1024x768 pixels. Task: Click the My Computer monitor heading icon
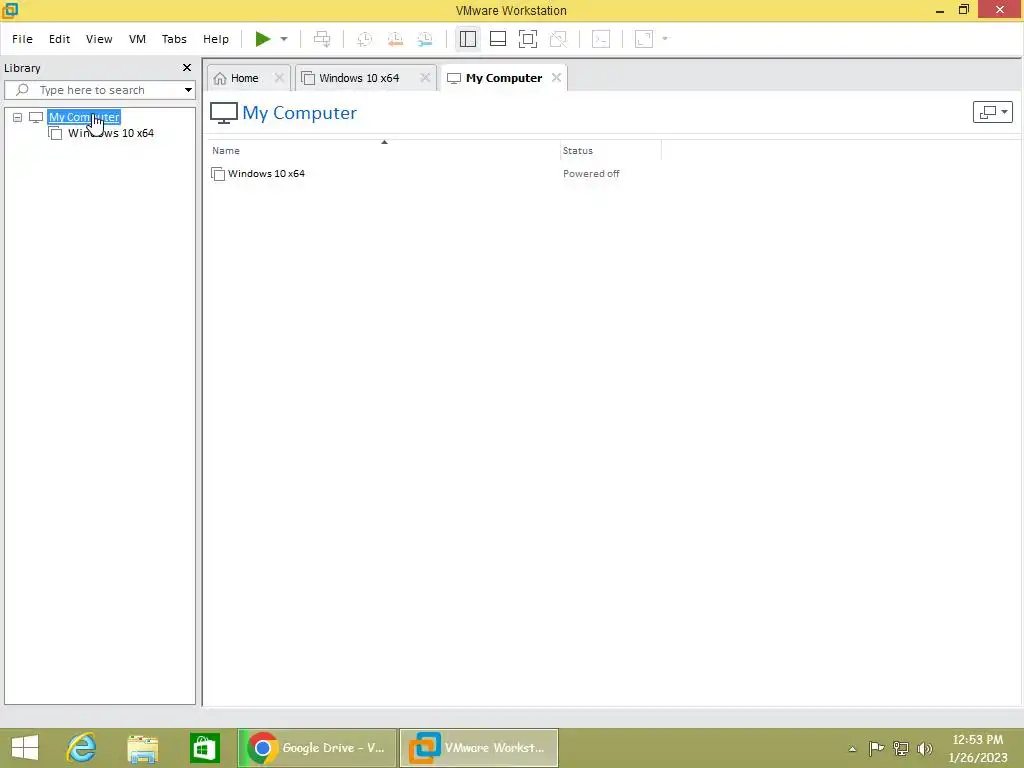(223, 113)
